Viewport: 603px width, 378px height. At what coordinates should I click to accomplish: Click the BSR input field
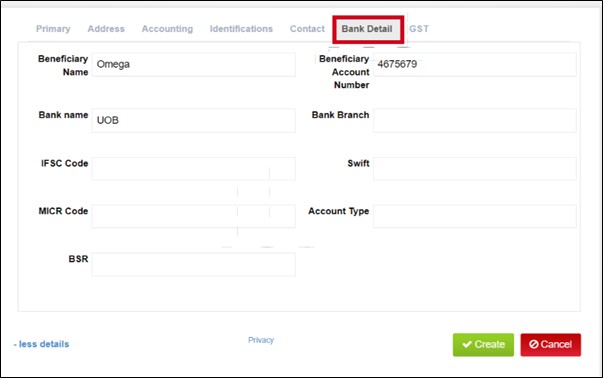[193, 264]
